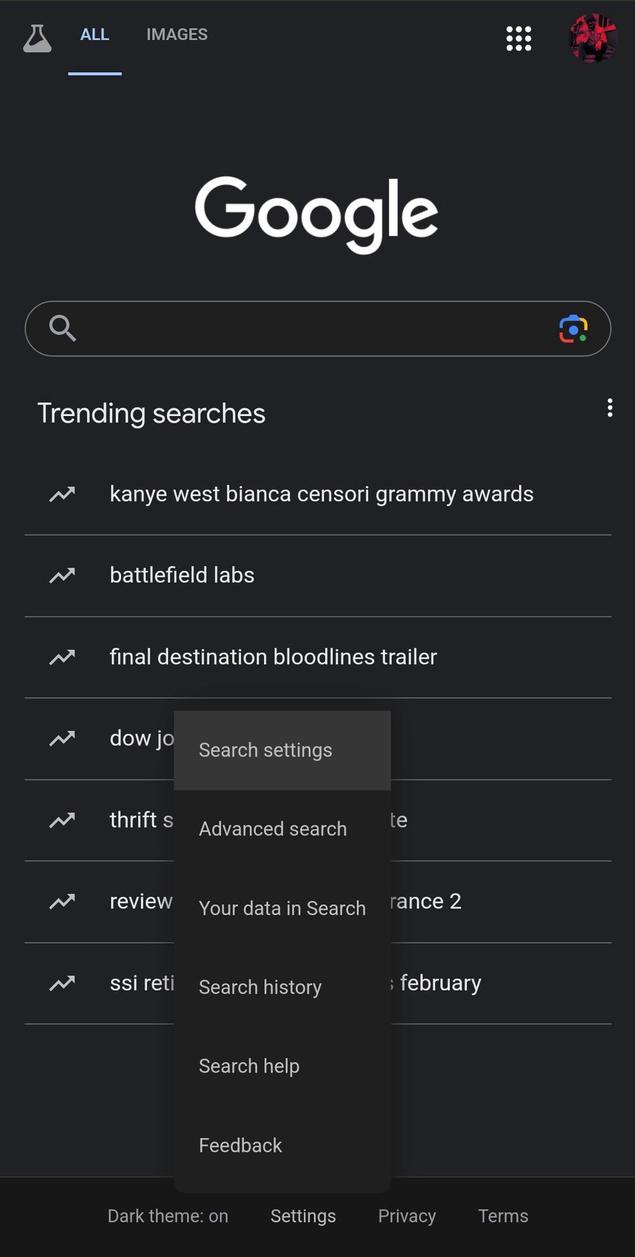The height and width of the screenshot is (1257, 635).
Task: Toggle dark theme off
Action: [x=168, y=1216]
